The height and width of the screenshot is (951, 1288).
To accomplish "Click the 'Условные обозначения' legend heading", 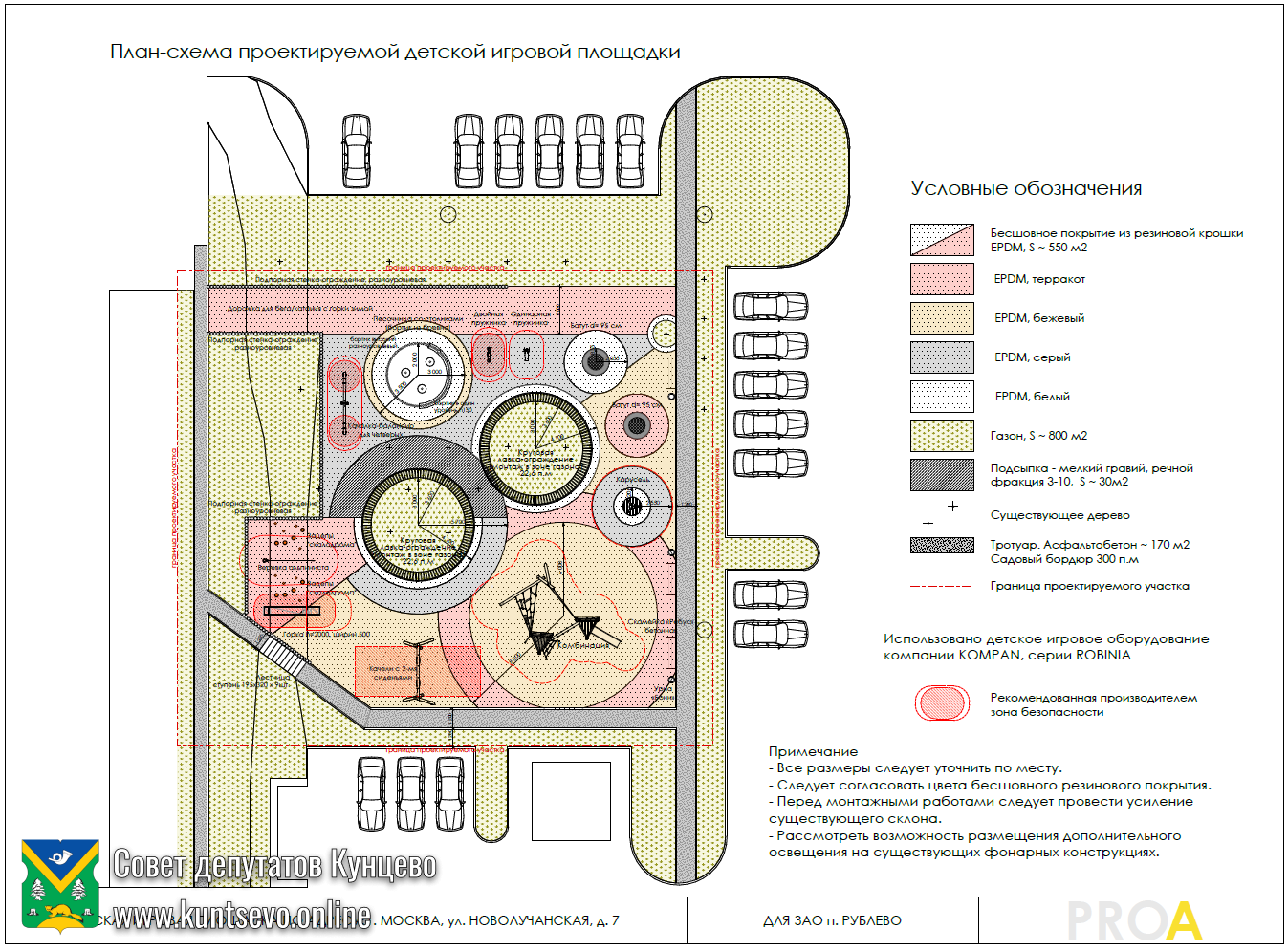I will pos(1026,188).
